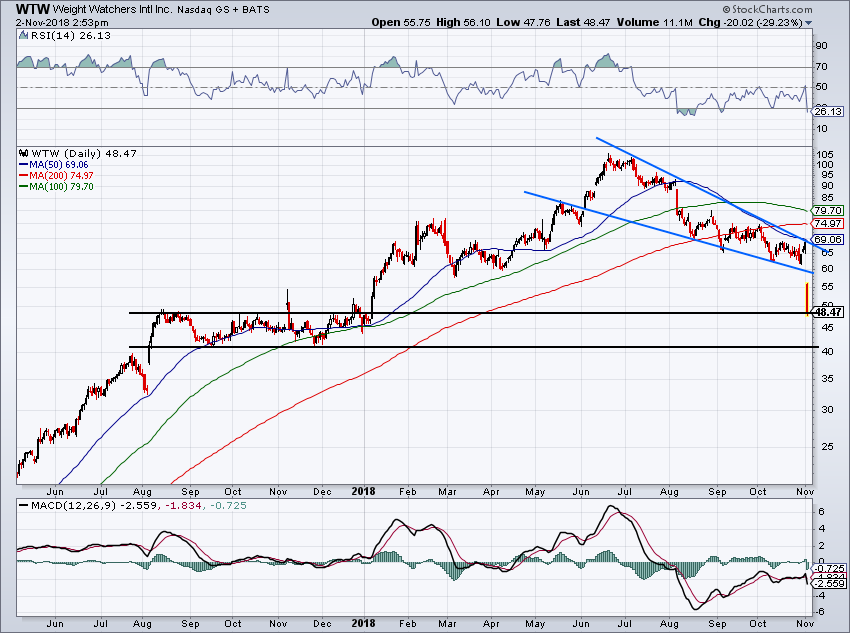Click the 79.70 price tag on right axis
850x633 pixels.
[828, 210]
